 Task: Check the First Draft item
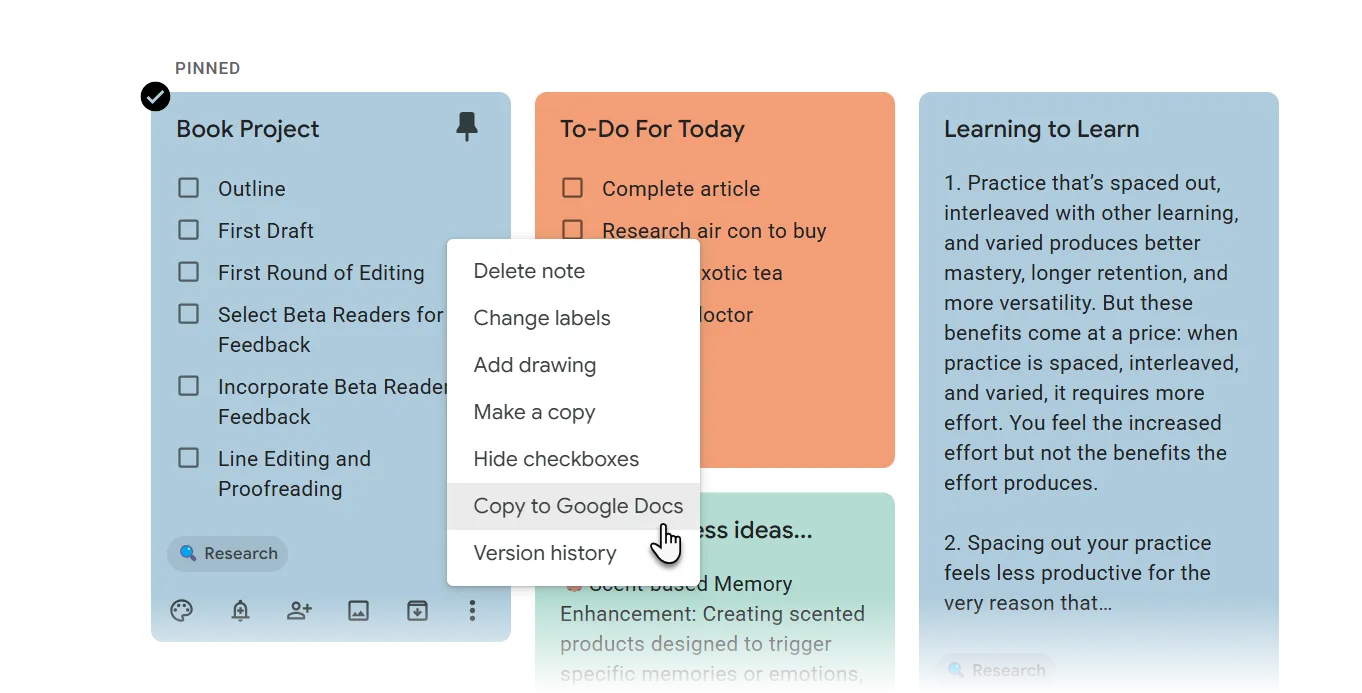pyautogui.click(x=188, y=229)
